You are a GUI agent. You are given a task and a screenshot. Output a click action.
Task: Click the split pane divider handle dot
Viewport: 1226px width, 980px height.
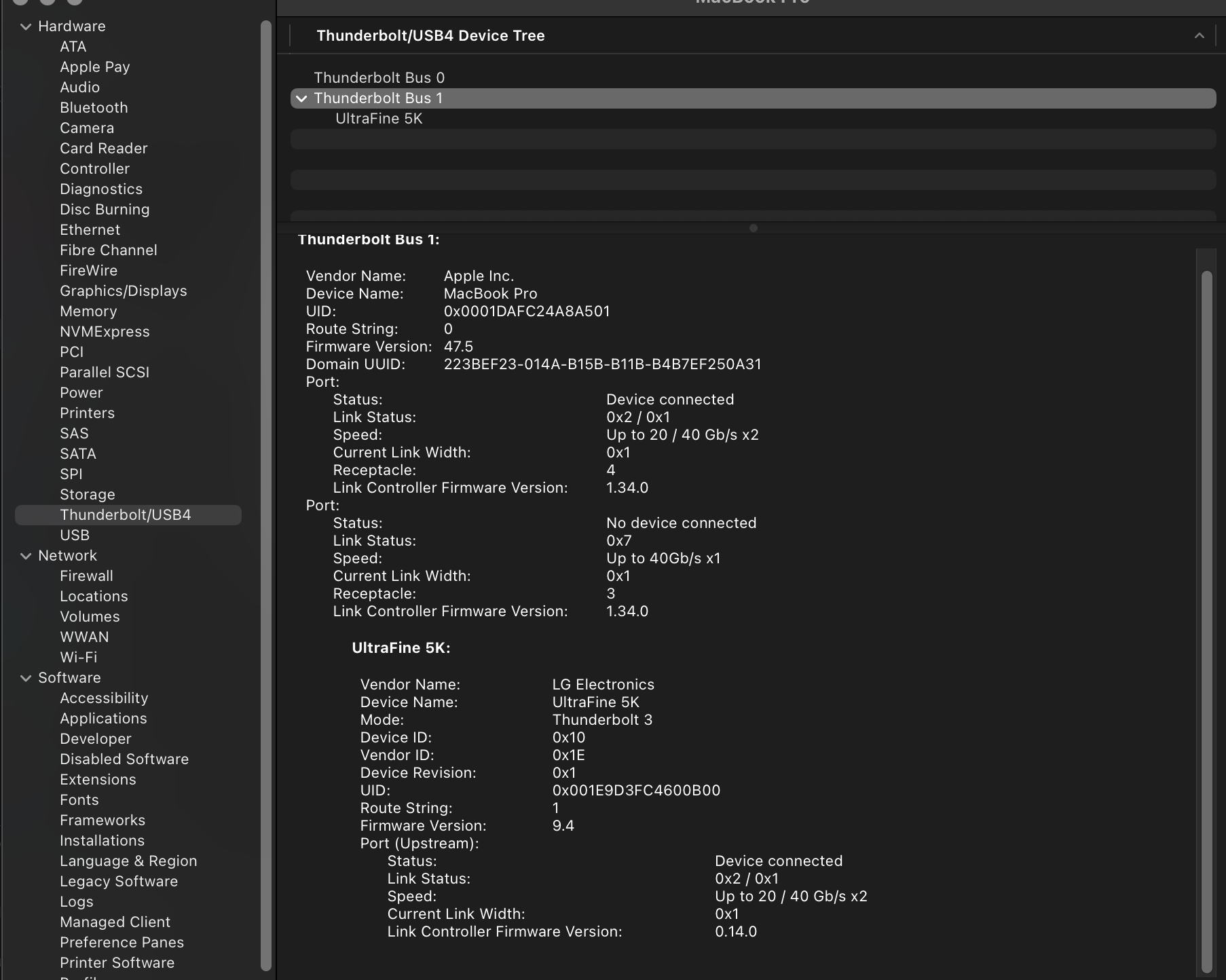tap(753, 228)
